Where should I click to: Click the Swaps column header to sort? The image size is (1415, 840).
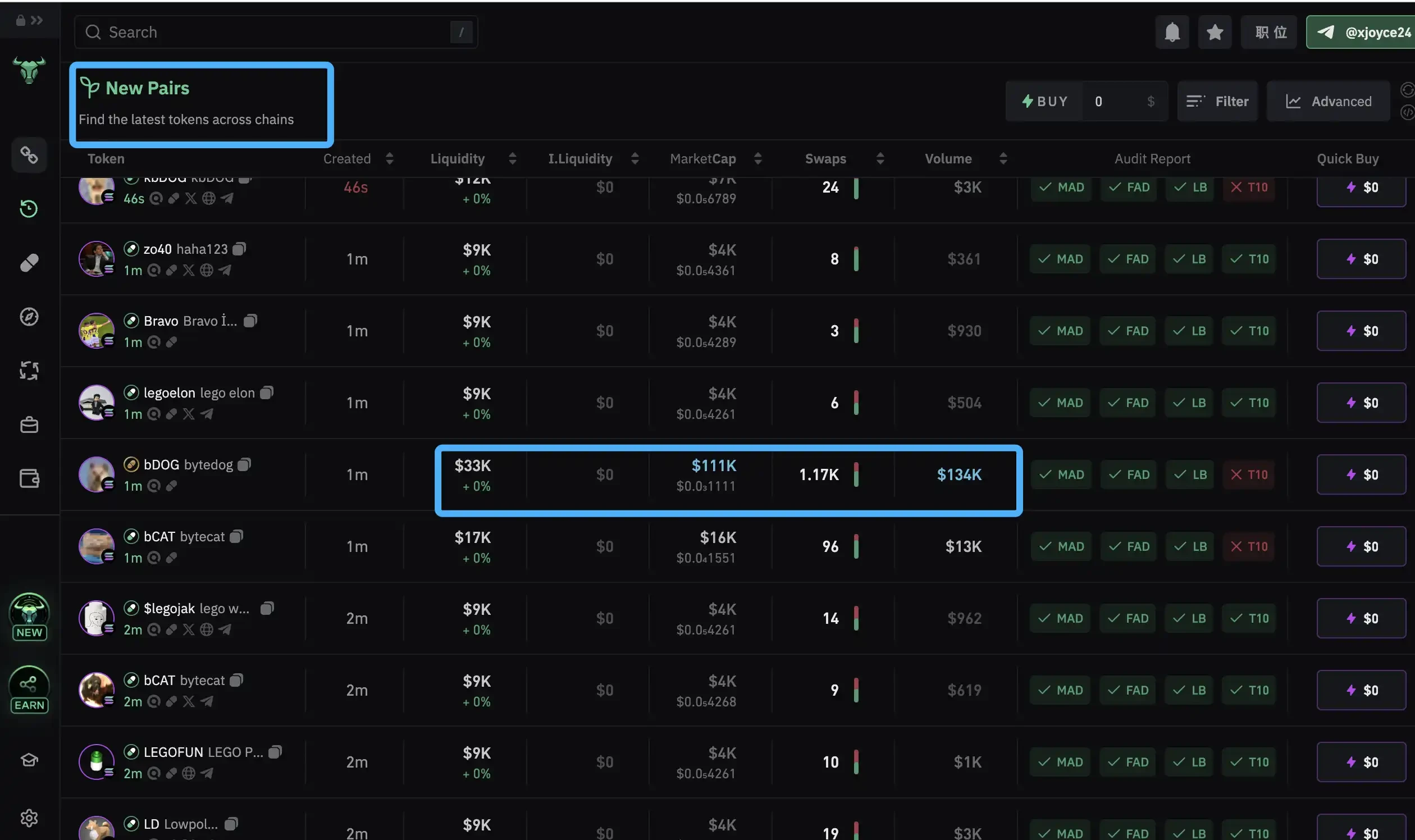point(826,158)
